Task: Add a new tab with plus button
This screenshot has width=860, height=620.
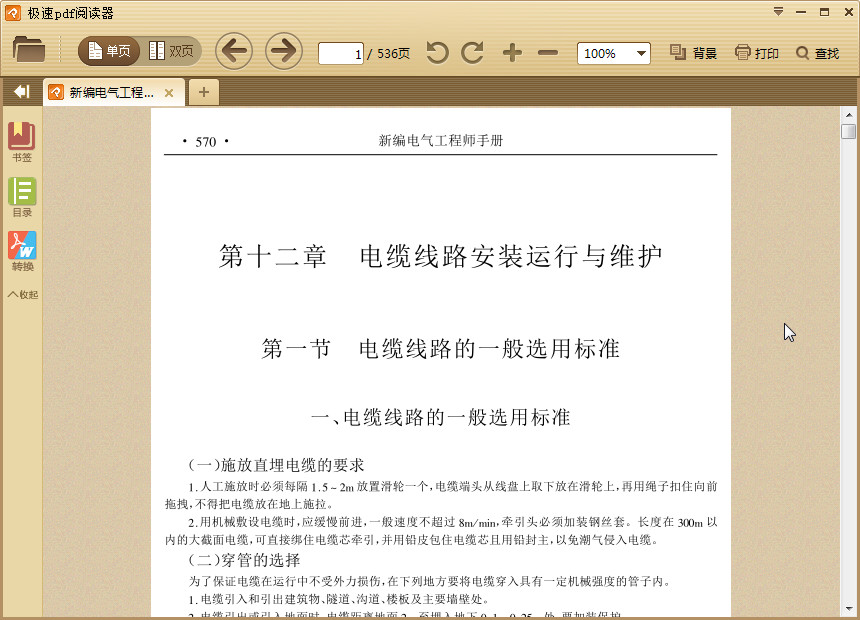Action: coord(203,92)
